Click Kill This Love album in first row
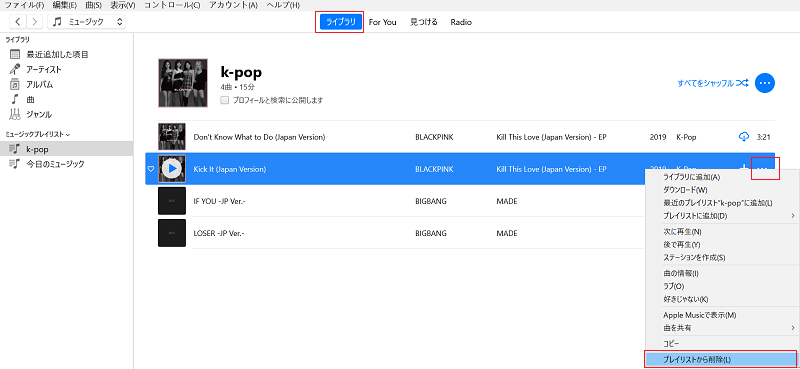Screen dimensions: 800x369 551,137
